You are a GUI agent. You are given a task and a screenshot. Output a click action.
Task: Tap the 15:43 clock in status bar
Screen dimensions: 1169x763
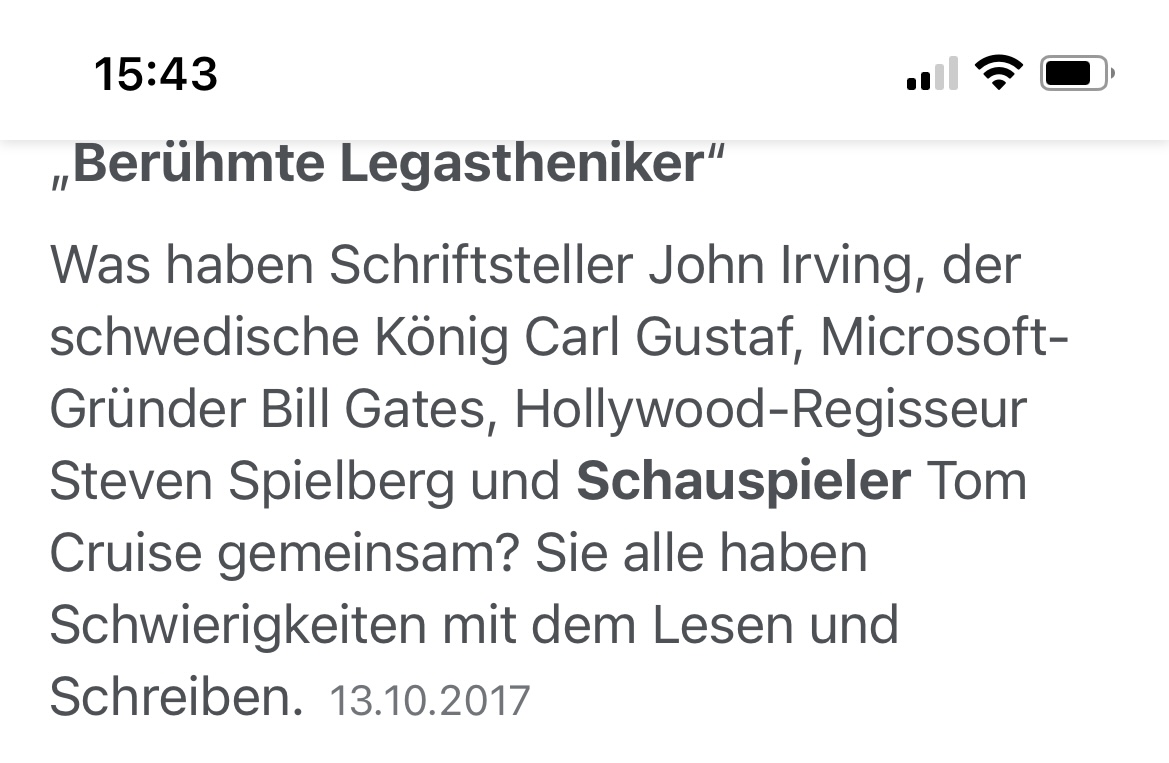coord(156,74)
